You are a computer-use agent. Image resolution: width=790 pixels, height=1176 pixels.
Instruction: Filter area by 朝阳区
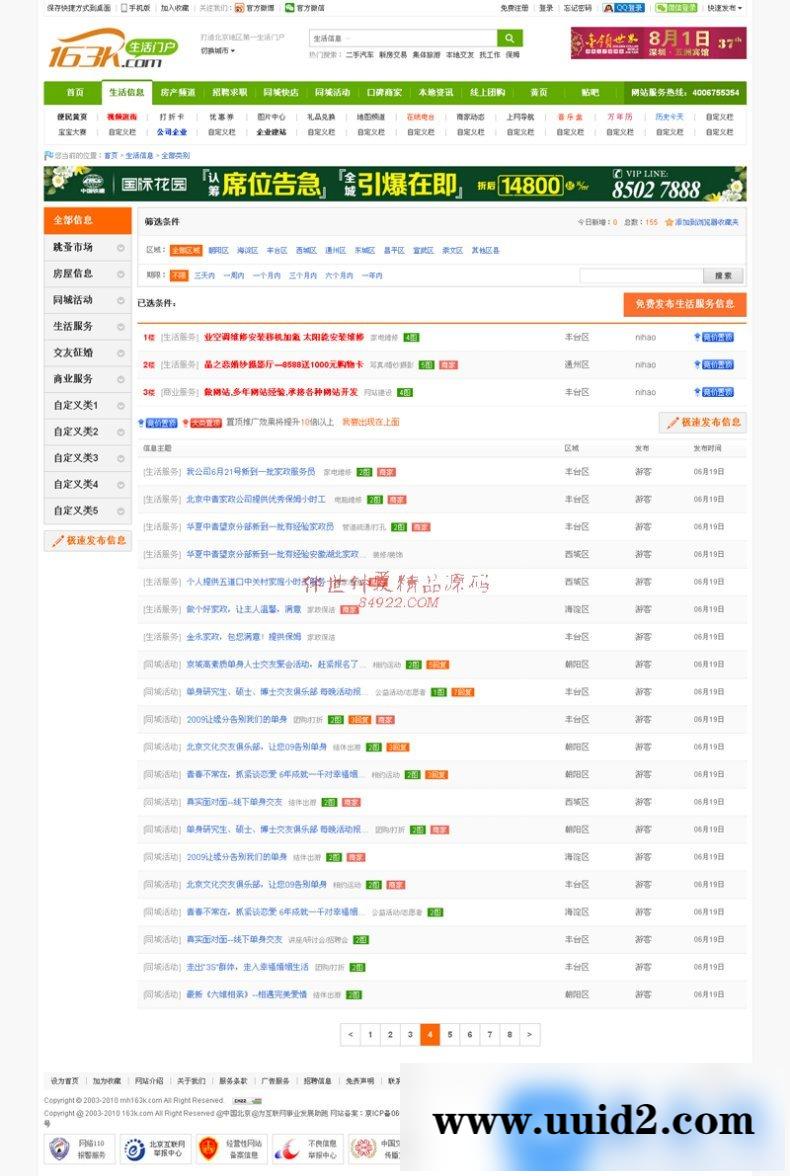[x=218, y=250]
